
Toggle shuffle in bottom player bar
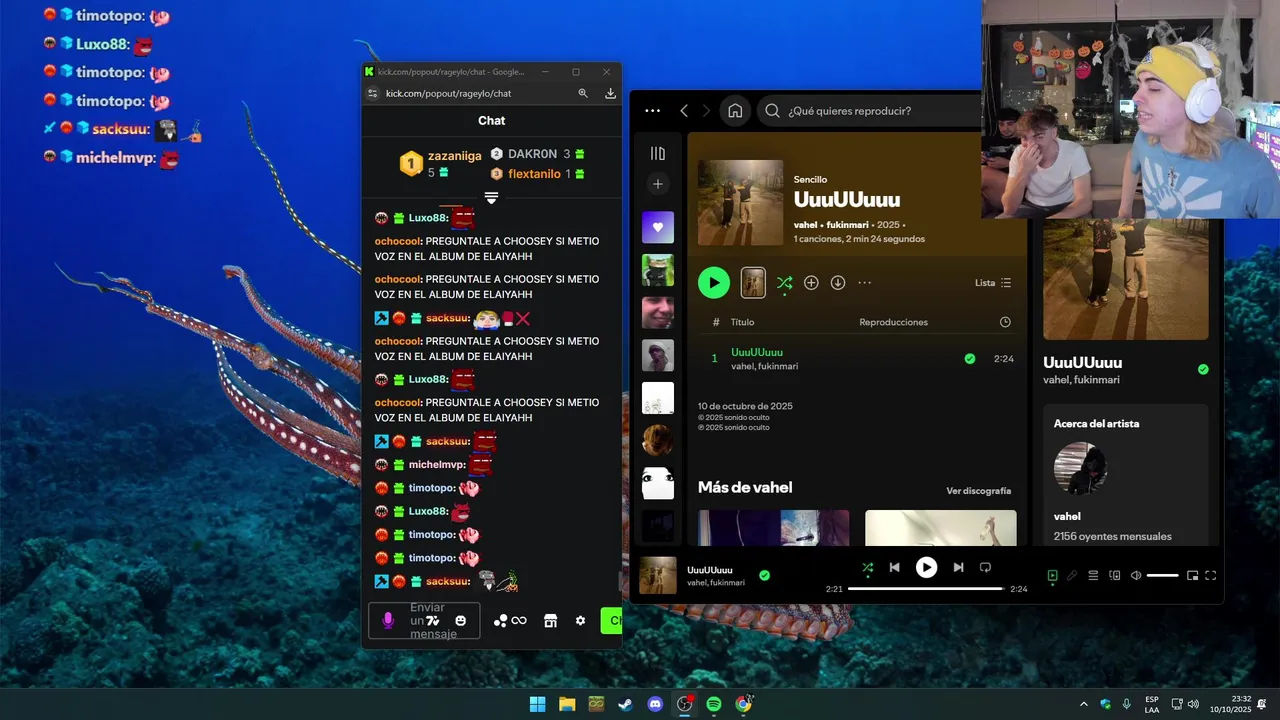[x=867, y=567]
